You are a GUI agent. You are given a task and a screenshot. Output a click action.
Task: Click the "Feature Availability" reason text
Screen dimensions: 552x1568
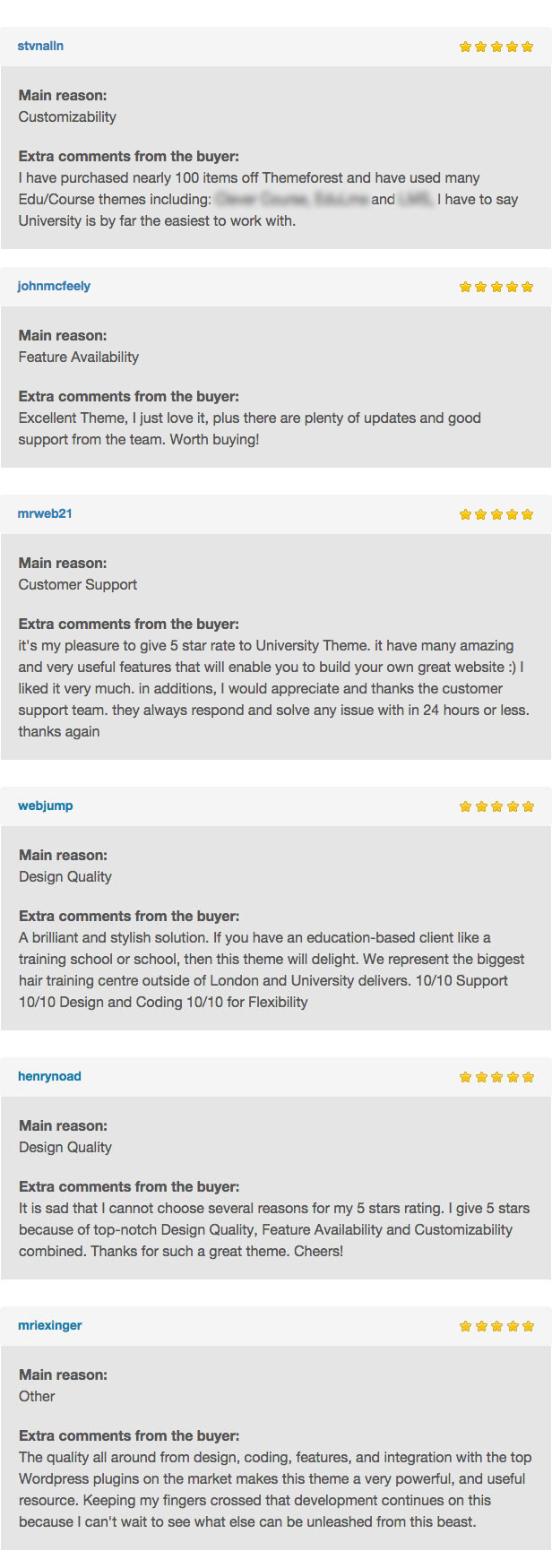click(x=79, y=357)
